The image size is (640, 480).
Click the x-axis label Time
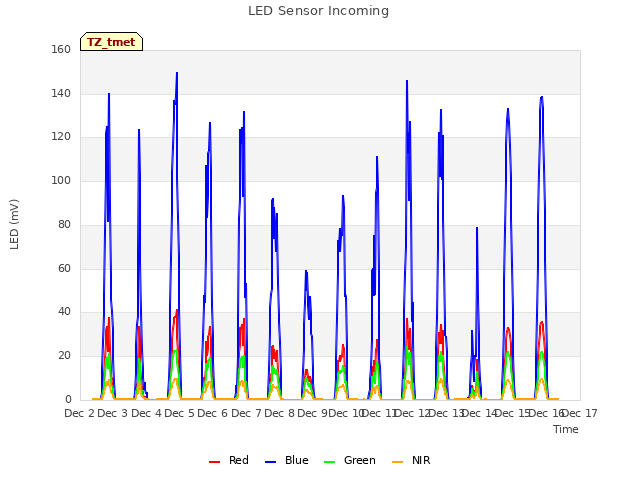click(566, 429)
